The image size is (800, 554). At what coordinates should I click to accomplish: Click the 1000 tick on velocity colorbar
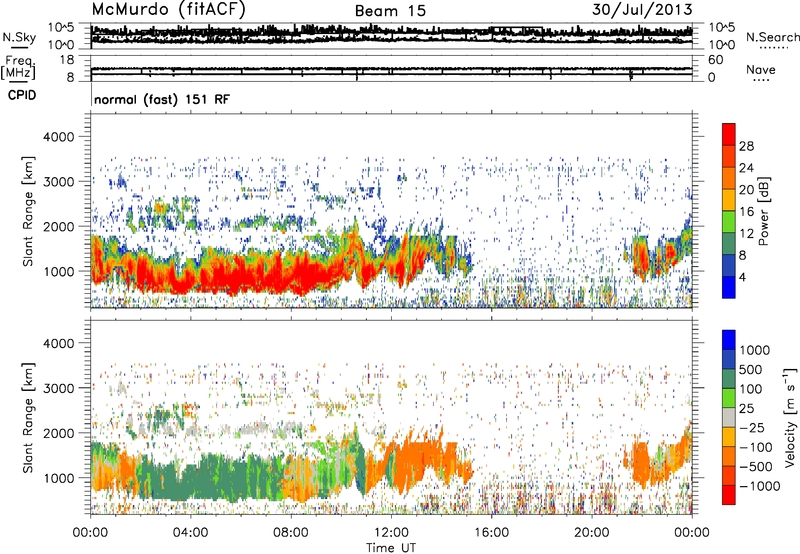[x=755, y=350]
